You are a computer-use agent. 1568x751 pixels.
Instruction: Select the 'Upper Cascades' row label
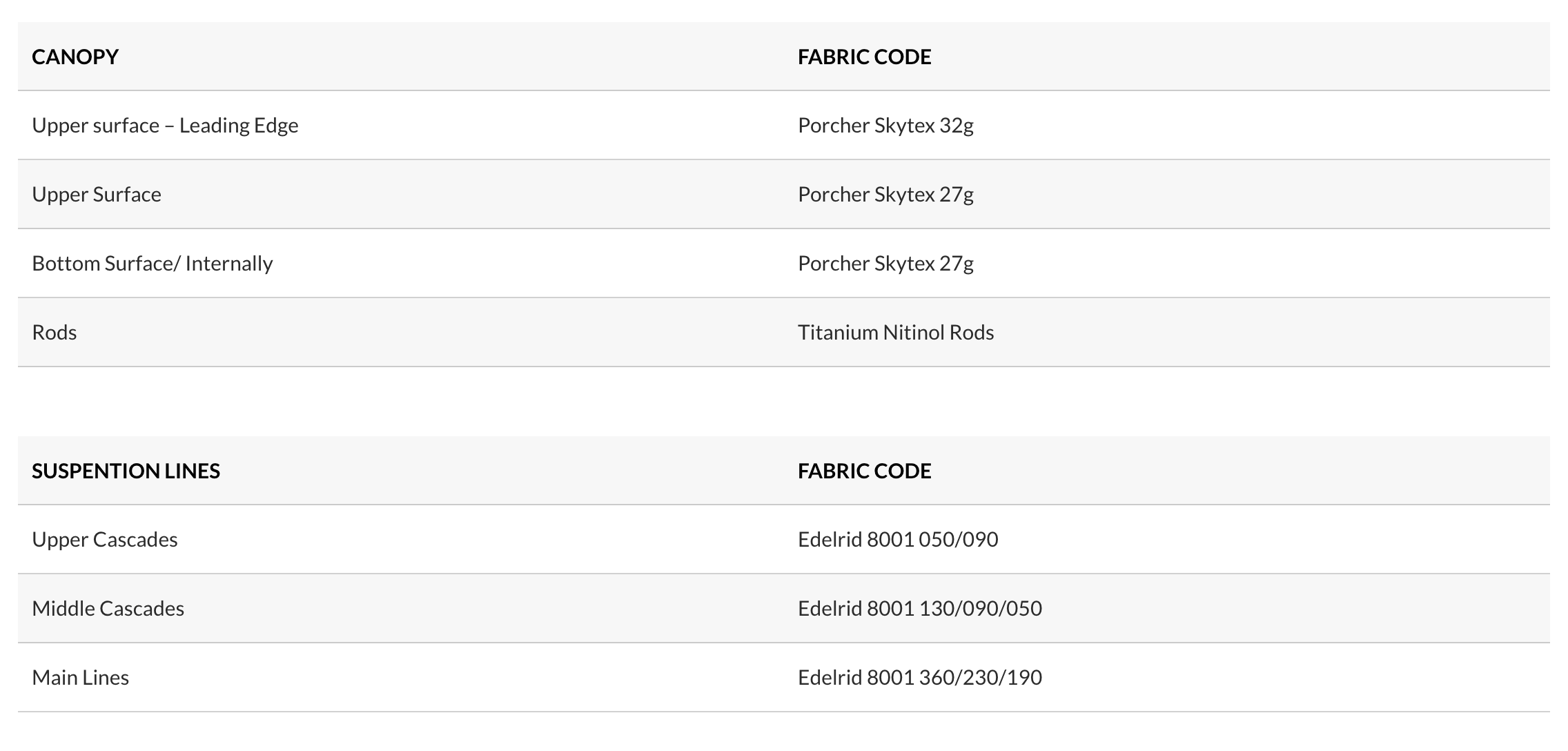[105, 540]
